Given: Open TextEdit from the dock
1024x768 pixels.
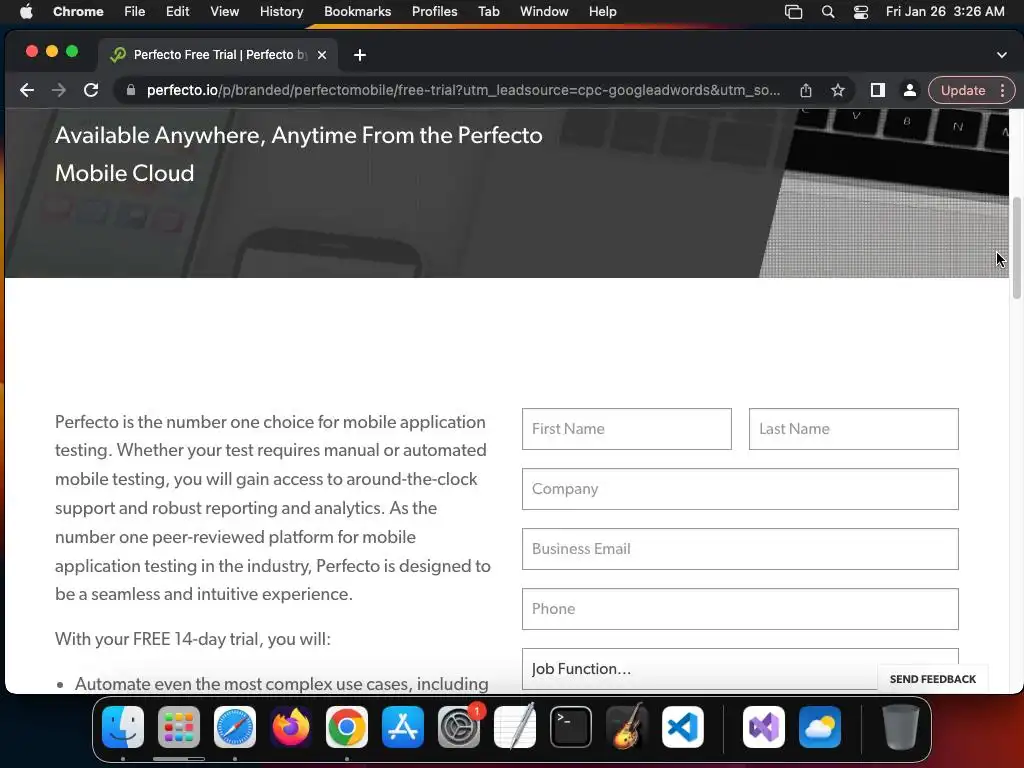Looking at the screenshot, I should [x=515, y=727].
